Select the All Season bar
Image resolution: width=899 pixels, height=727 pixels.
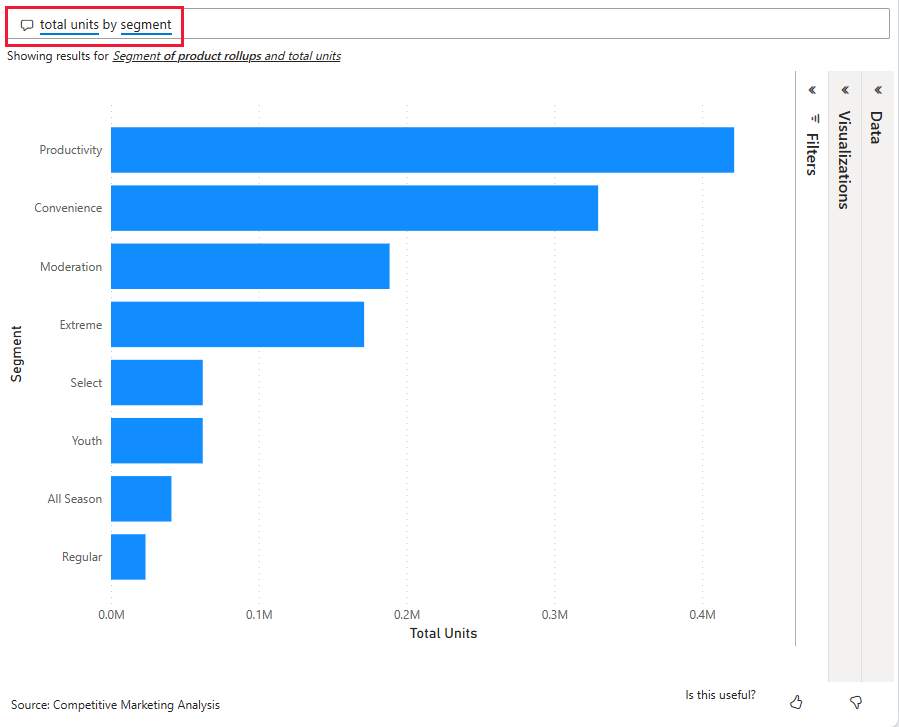(141, 499)
